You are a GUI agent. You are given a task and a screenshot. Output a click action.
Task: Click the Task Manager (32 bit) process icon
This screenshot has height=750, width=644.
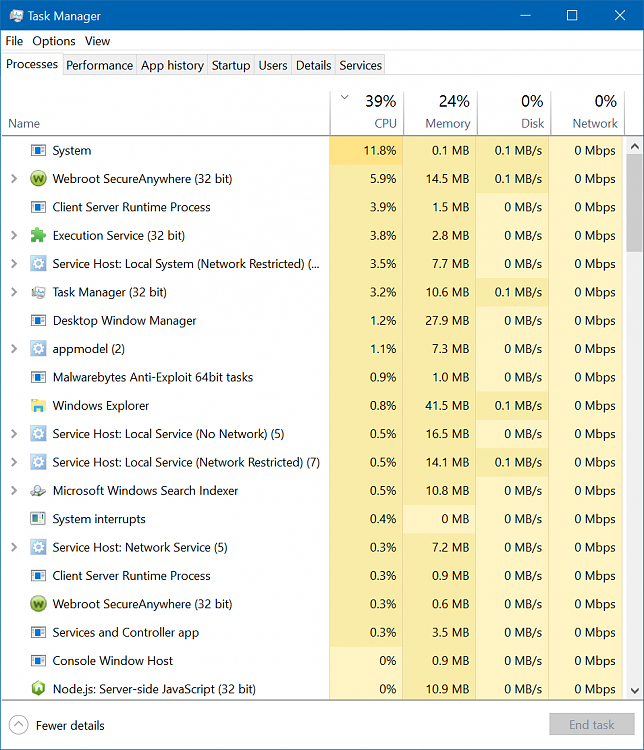click(x=38, y=292)
